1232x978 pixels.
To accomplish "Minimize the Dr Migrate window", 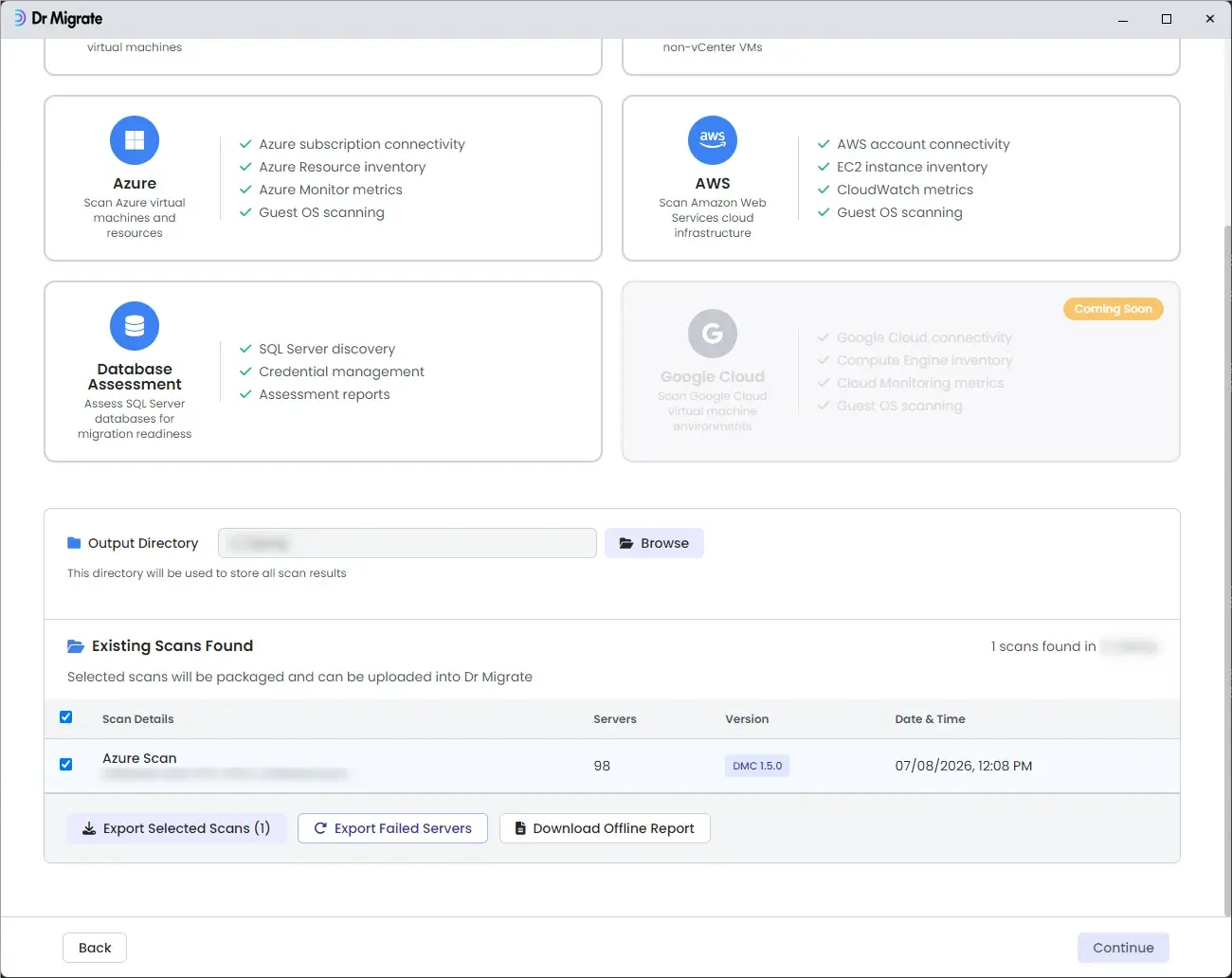I will (x=1123, y=19).
